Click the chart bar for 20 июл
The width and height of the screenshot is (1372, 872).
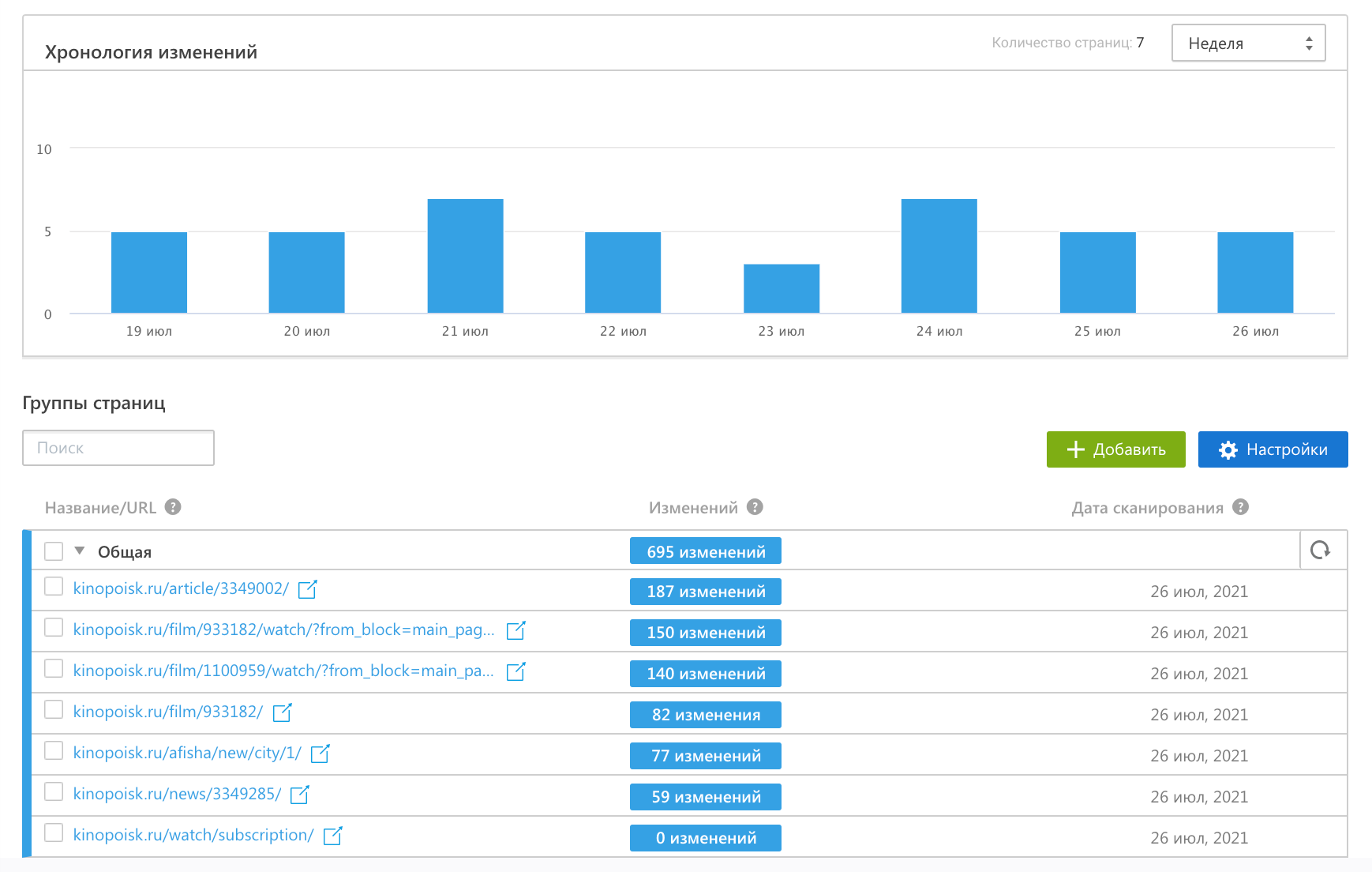[307, 272]
